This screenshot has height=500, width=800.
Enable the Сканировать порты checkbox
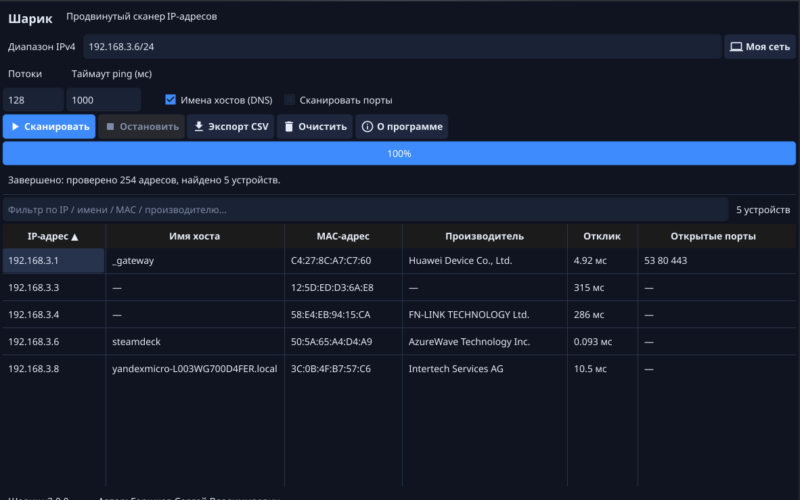pos(290,99)
